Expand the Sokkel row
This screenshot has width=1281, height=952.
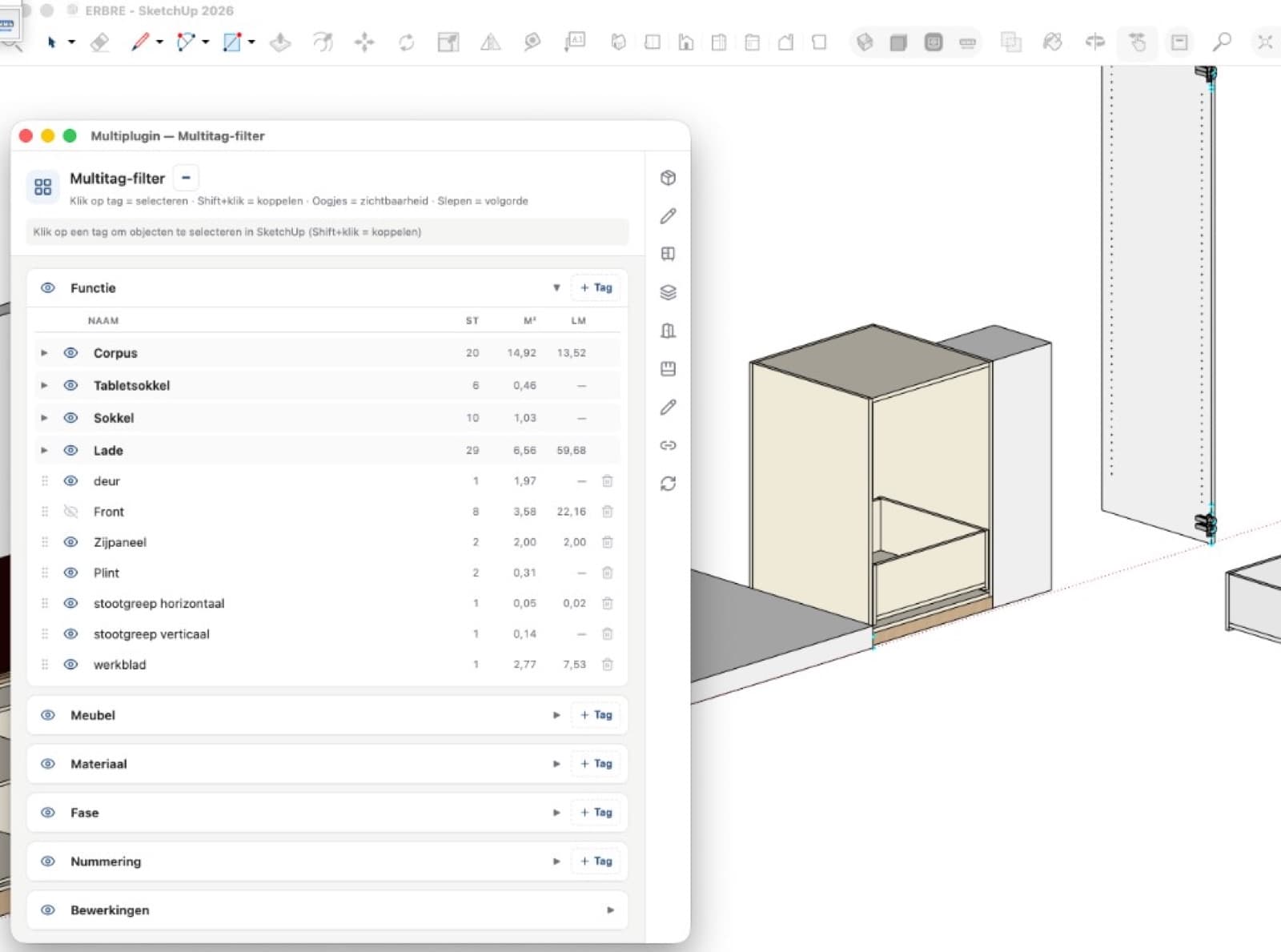tap(44, 418)
